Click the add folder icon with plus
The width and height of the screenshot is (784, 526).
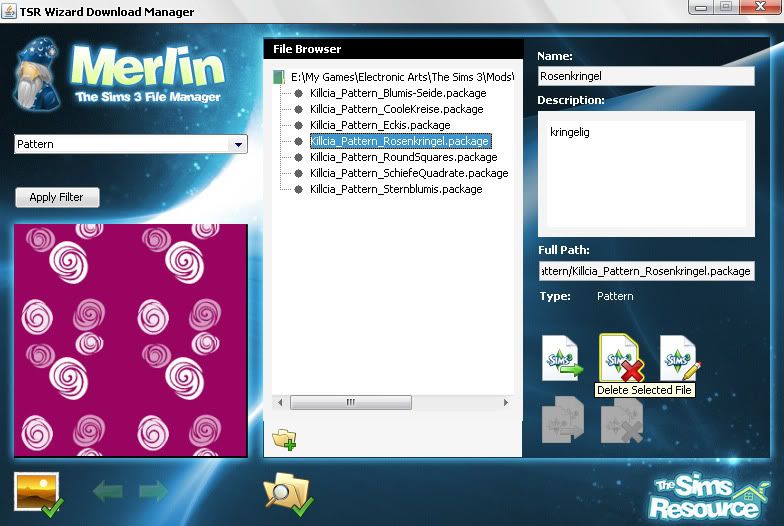(x=284, y=439)
